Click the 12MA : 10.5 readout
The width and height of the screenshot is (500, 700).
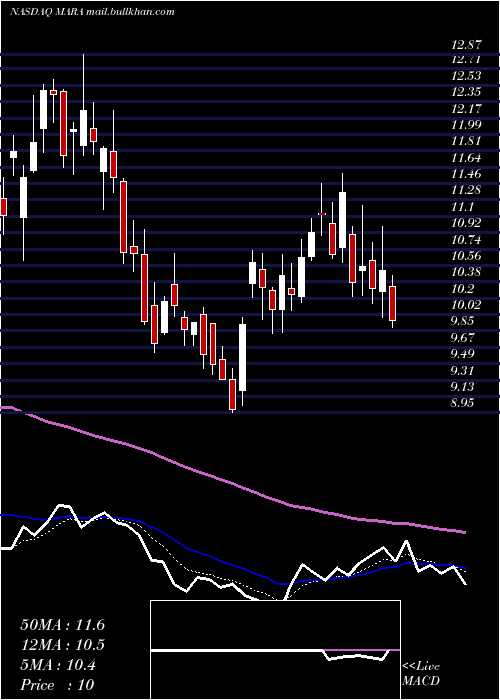point(62,645)
